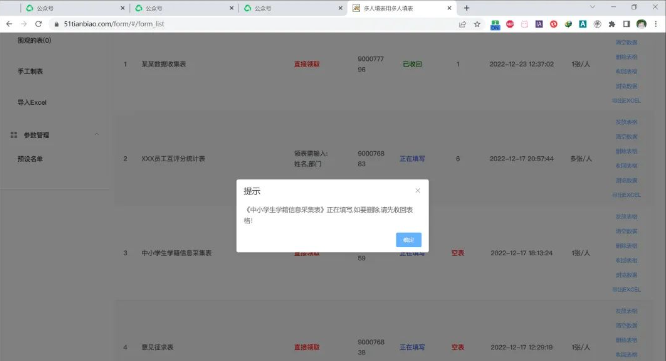Open the tab search chevron
Image resolution: width=666 pixels, height=361 pixels.
tap(593, 7)
